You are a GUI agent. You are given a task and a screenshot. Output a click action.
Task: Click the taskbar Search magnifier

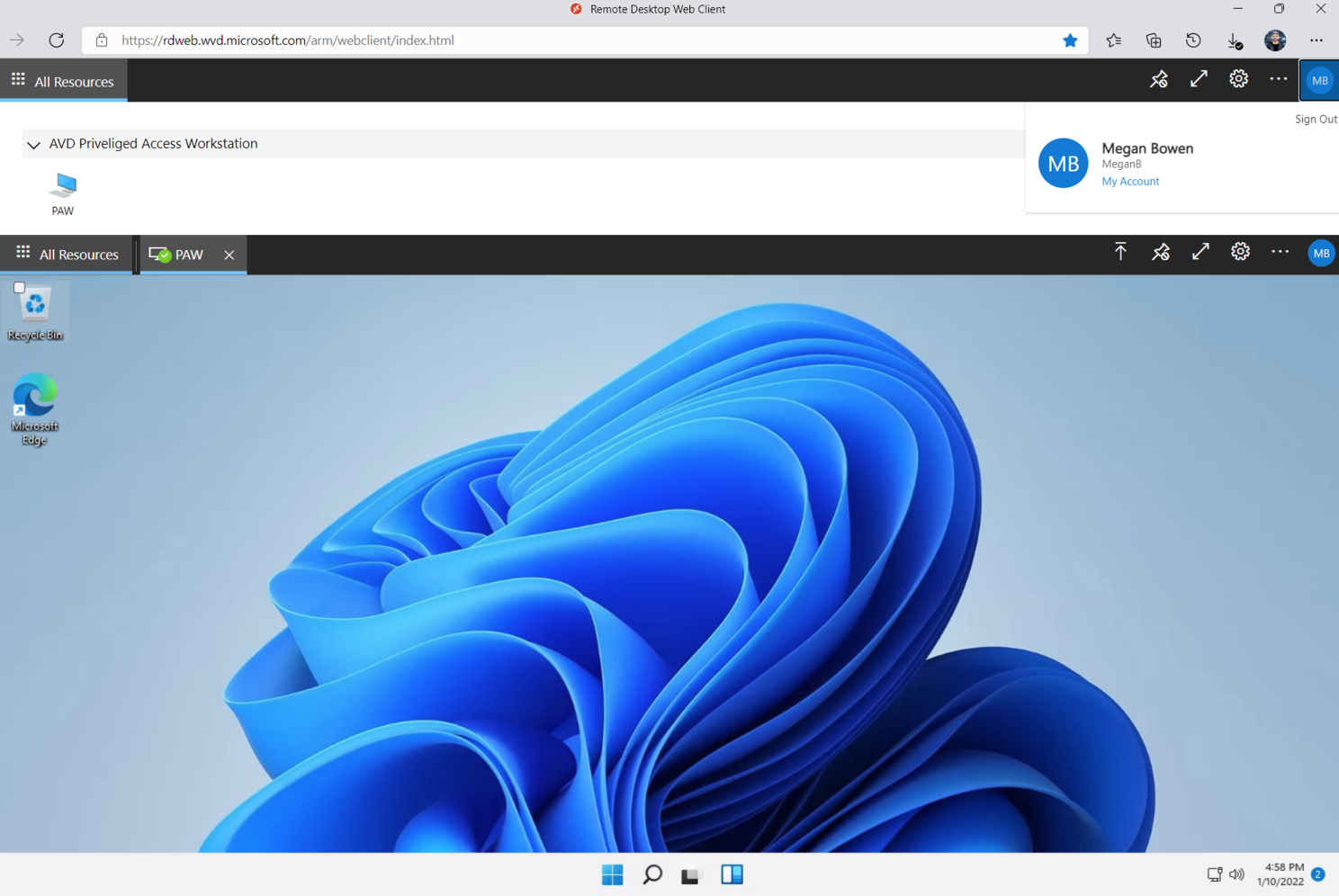[x=652, y=874]
